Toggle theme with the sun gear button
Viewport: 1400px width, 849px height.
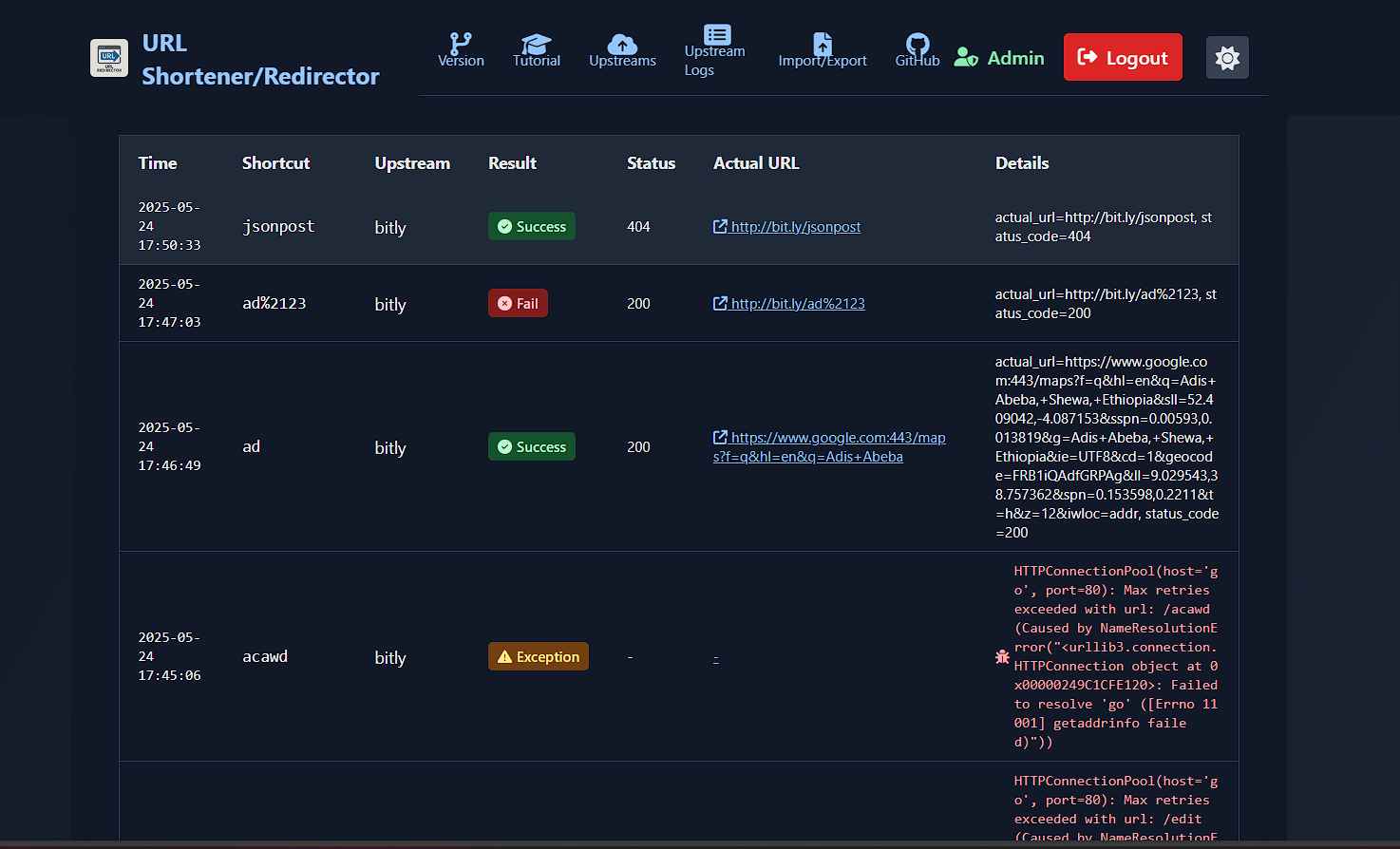click(x=1227, y=58)
